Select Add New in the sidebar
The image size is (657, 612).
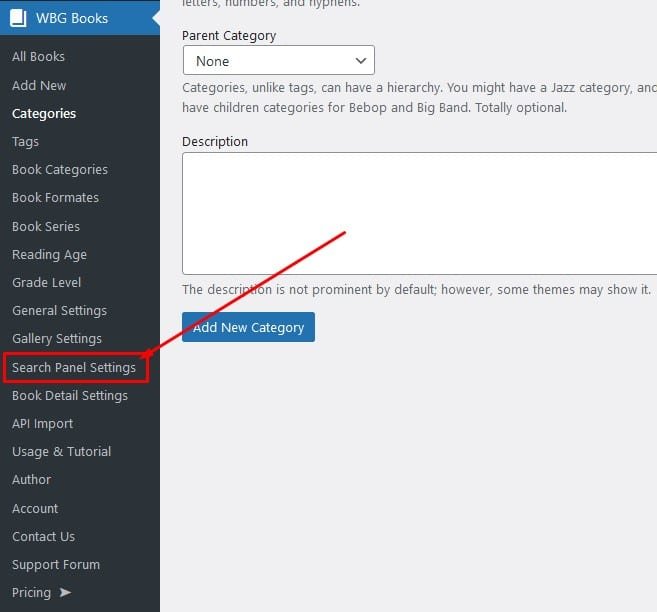(x=39, y=85)
